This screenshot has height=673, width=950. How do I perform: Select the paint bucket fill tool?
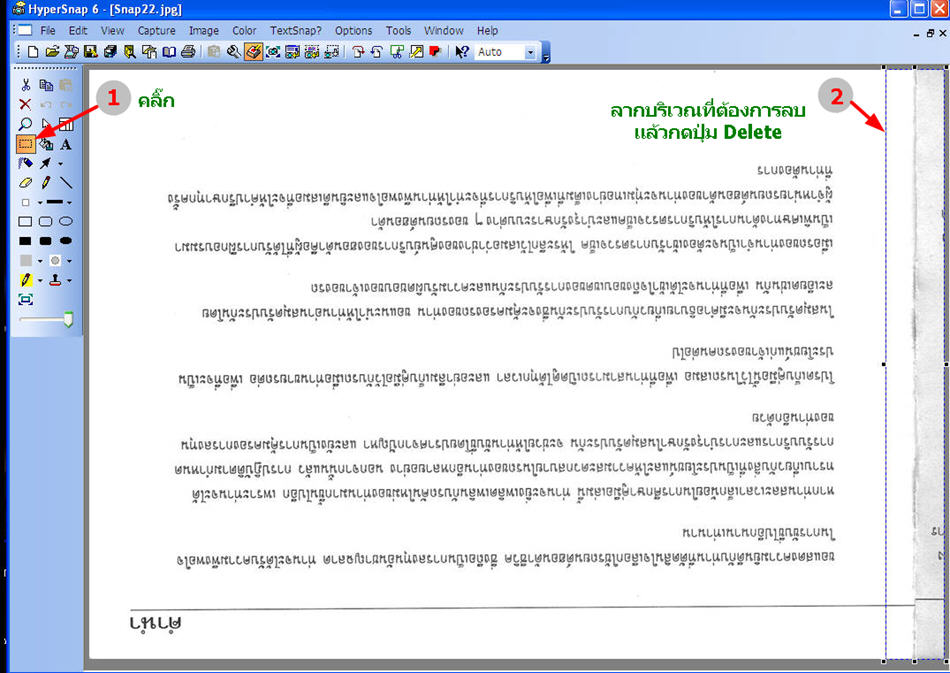tap(46, 144)
